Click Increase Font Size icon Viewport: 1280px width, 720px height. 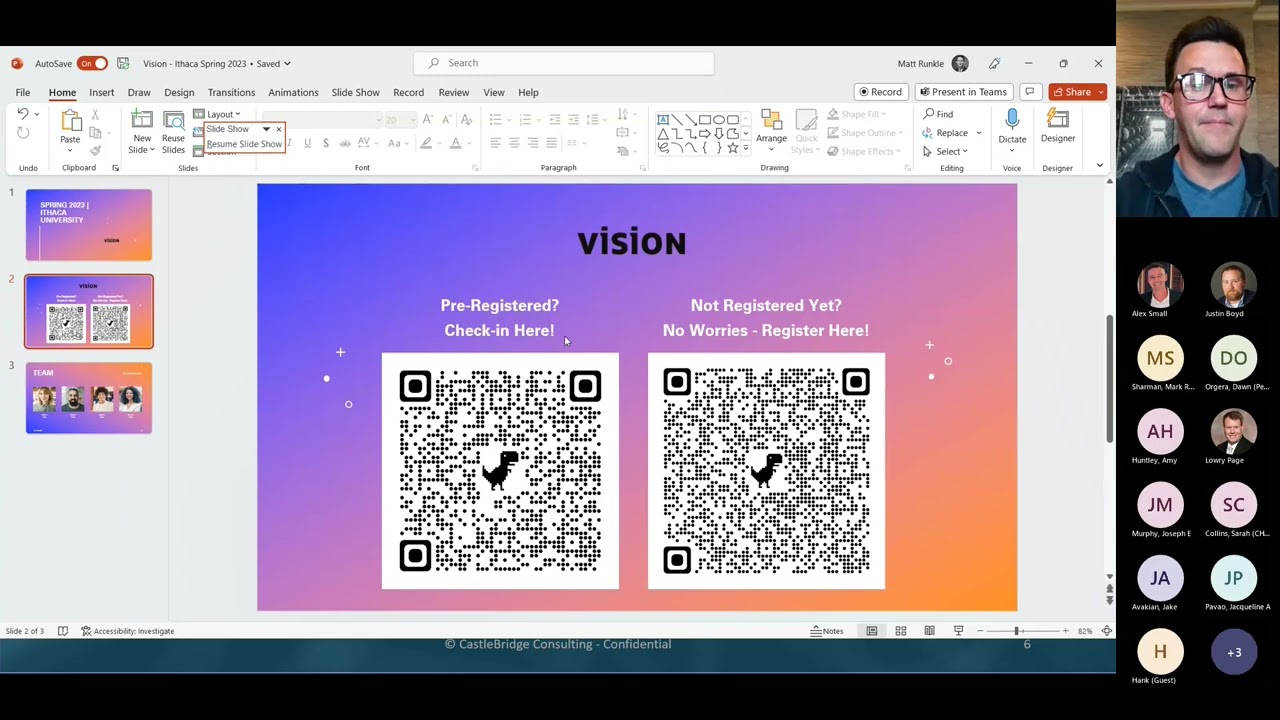tap(428, 119)
